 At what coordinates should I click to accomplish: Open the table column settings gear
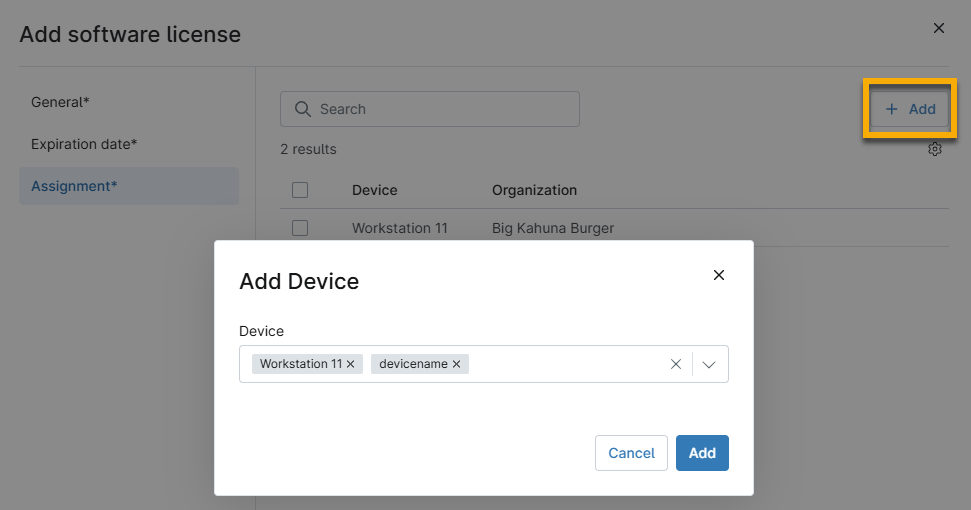coord(935,149)
